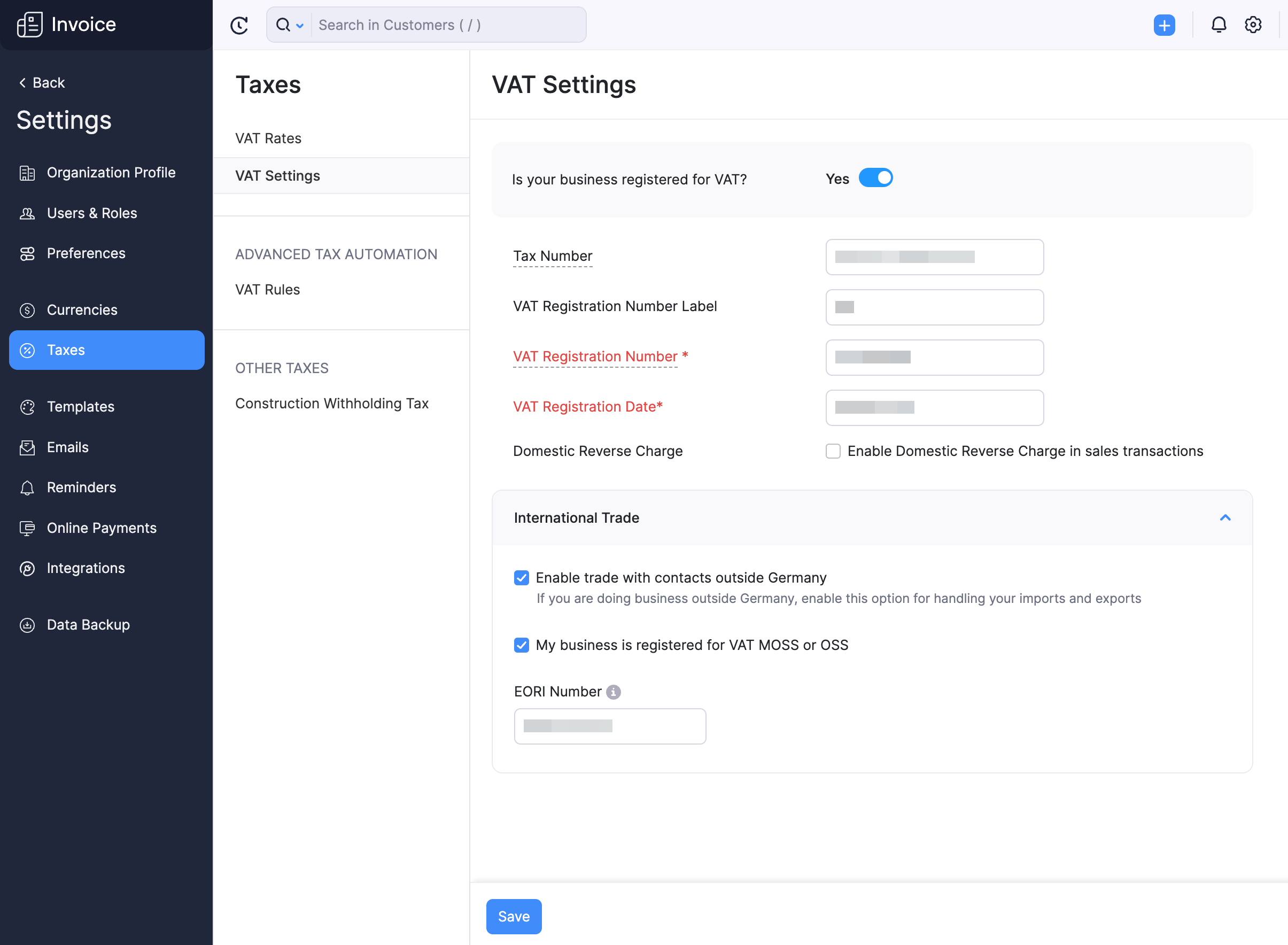Click the Templates palette icon
The height and width of the screenshot is (945, 1288).
(27, 407)
